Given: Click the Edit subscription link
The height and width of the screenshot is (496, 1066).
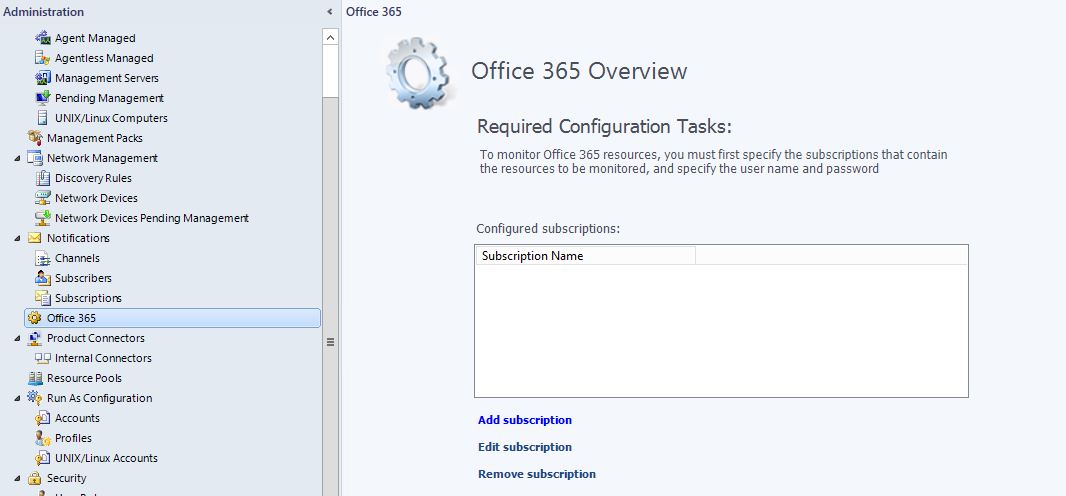Looking at the screenshot, I should click(x=525, y=447).
